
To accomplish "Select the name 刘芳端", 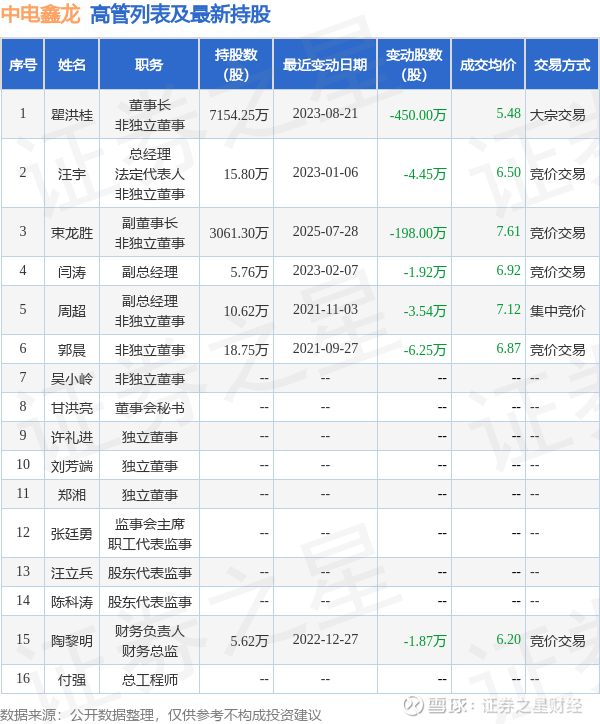I will click(72, 466).
